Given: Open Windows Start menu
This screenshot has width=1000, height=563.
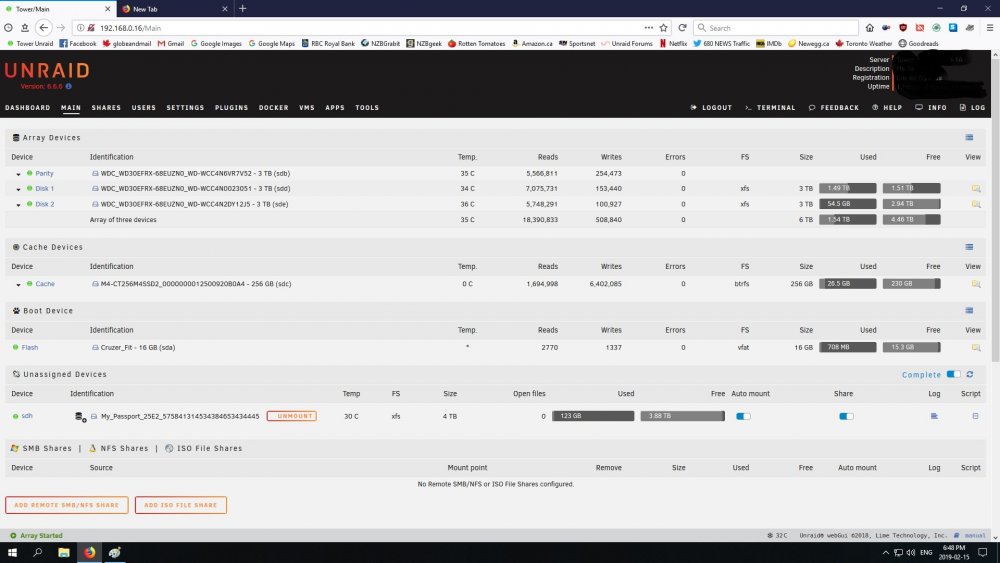Looking at the screenshot, I should click(12, 552).
